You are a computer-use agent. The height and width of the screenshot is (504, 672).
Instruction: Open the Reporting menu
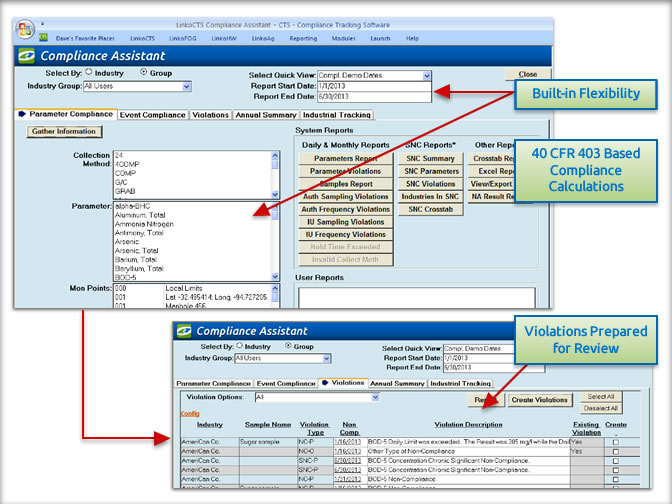click(303, 38)
